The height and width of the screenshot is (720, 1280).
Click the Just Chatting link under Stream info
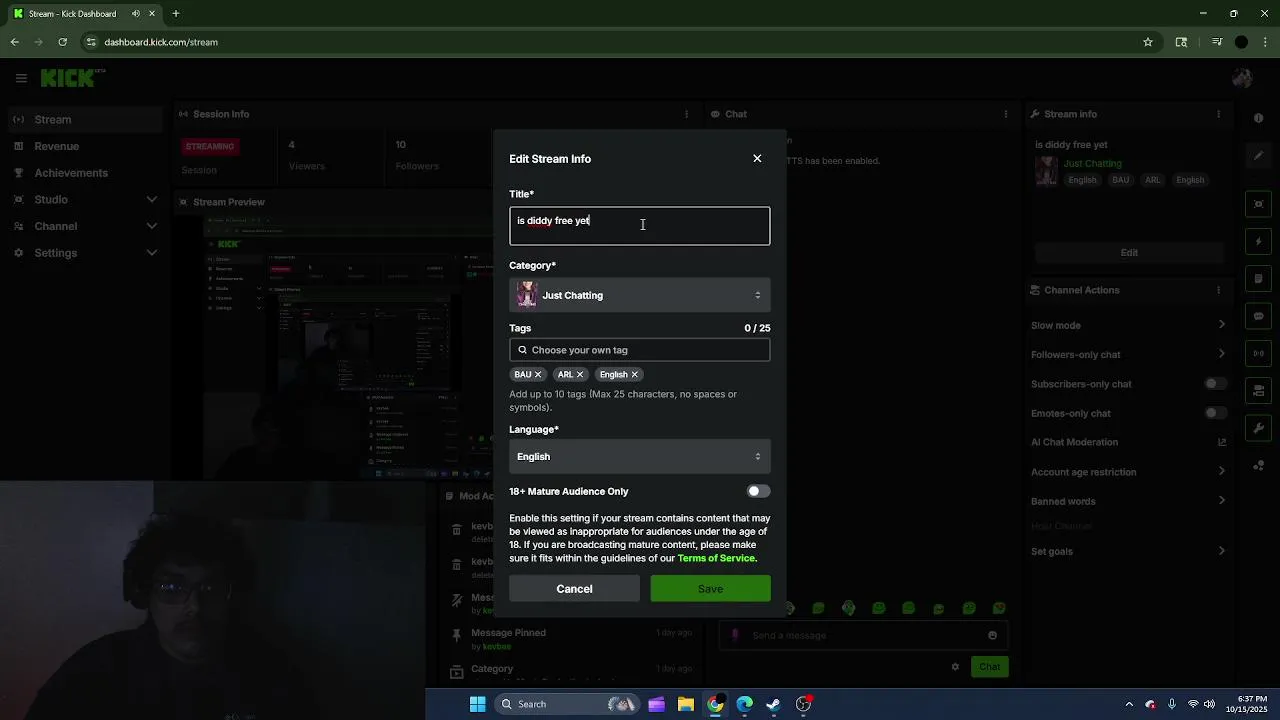[1092, 163]
